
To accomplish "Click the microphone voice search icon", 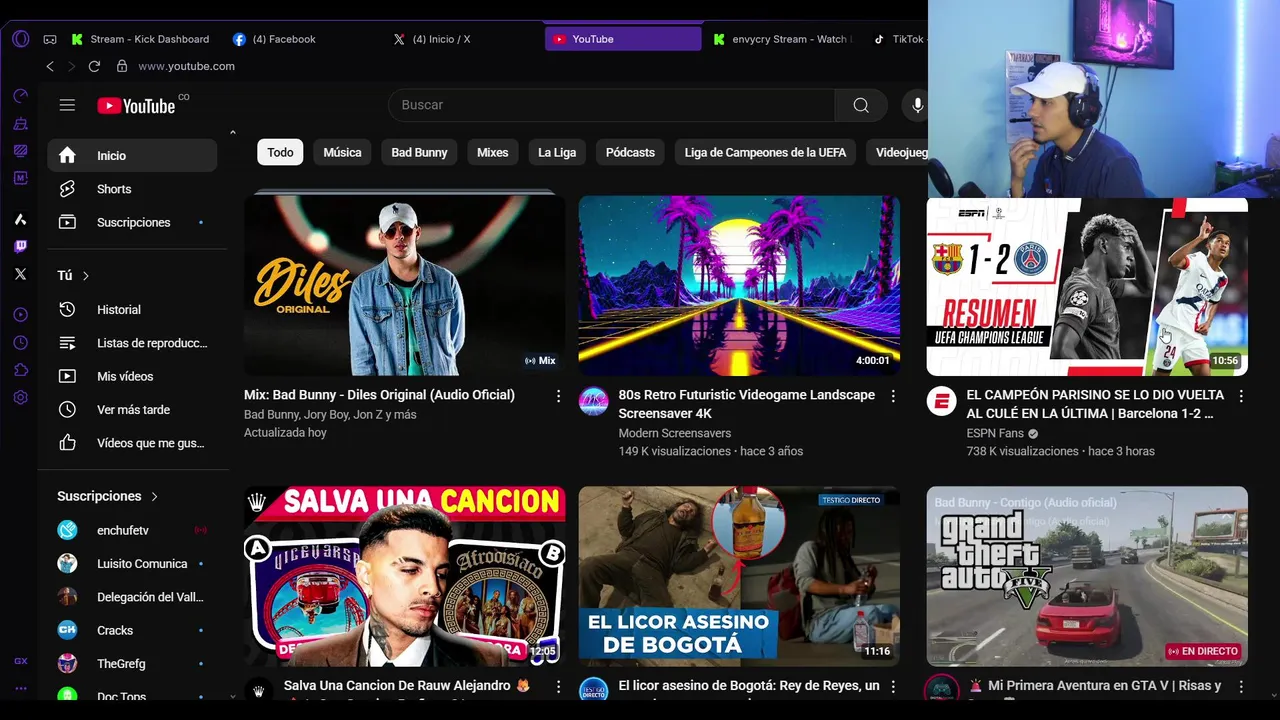I will [x=917, y=105].
